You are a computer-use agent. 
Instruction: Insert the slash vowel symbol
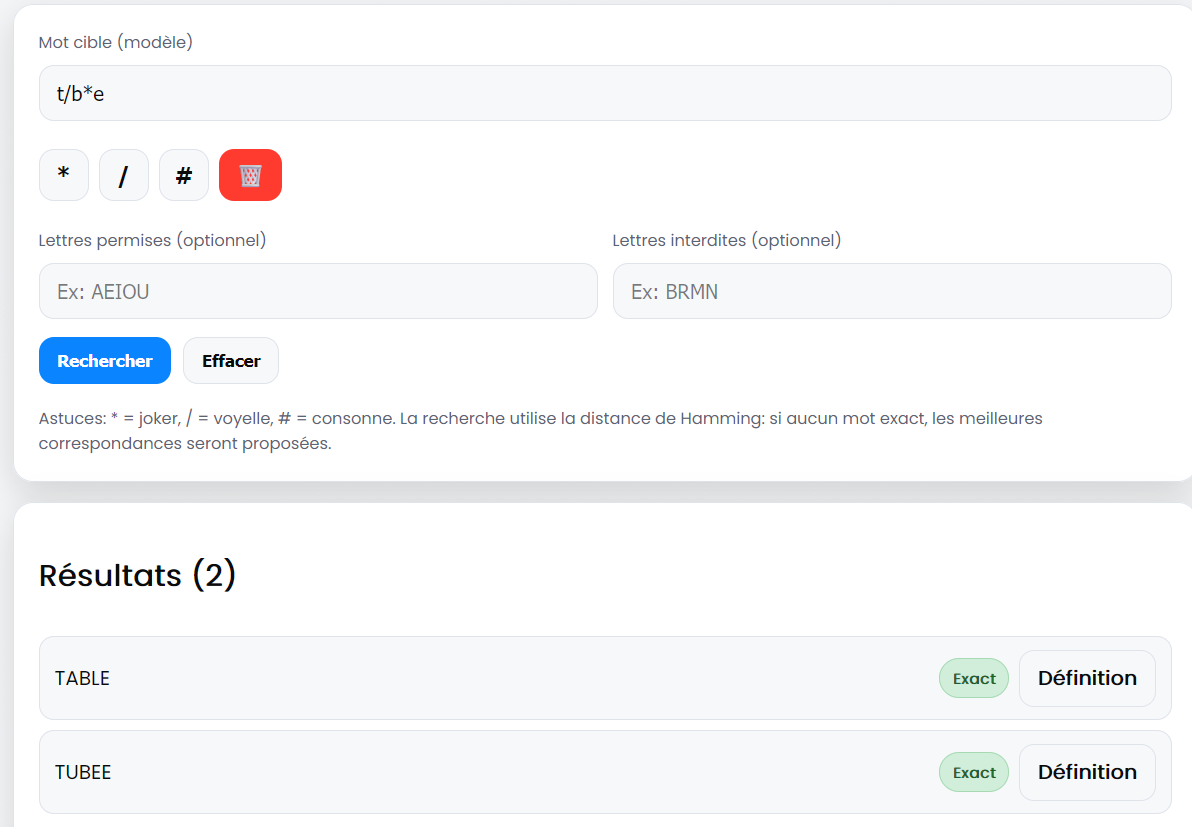click(x=124, y=175)
